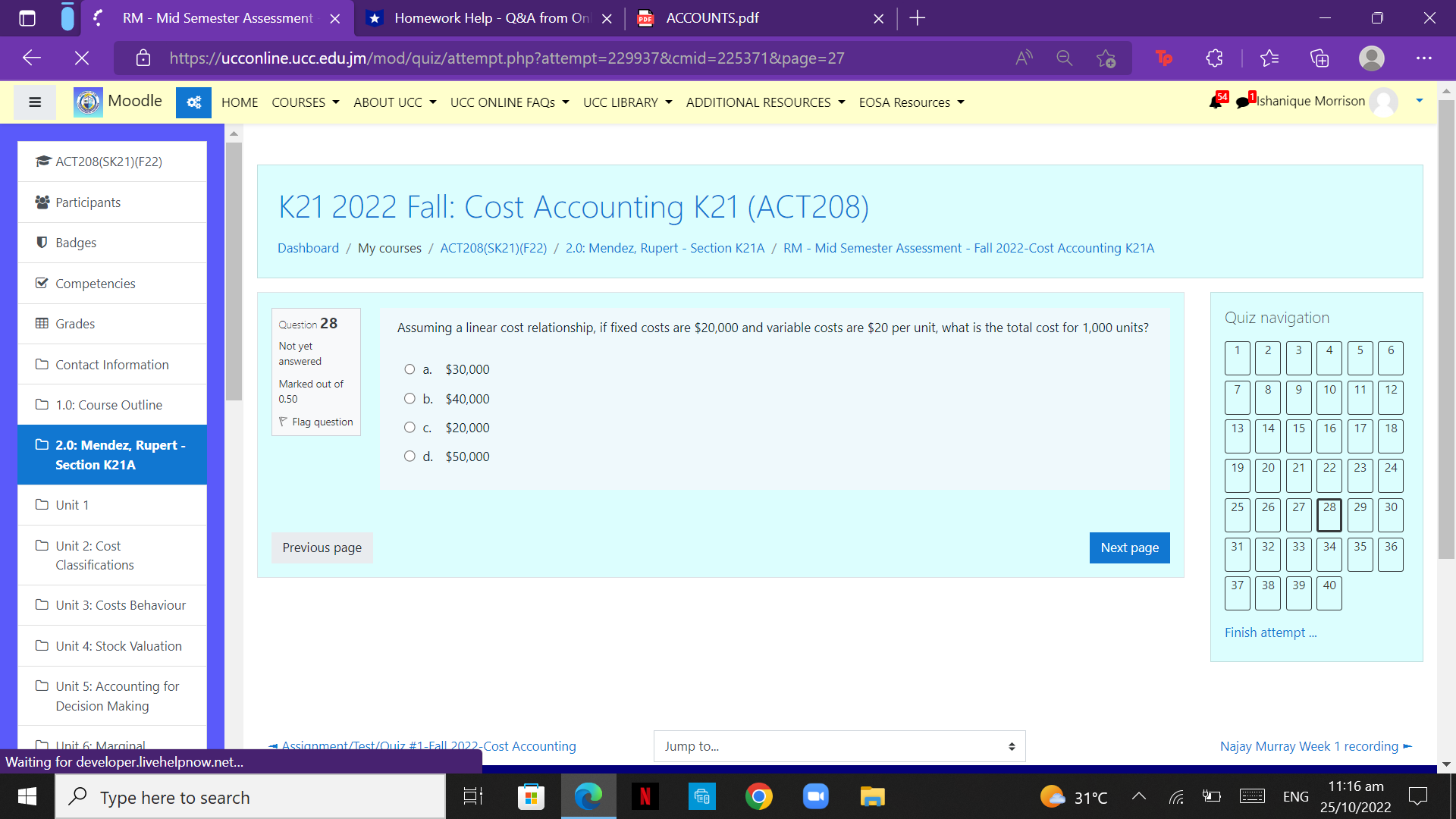The height and width of the screenshot is (819, 1456).
Task: Open messages via the speech bubble icon
Action: tap(1241, 102)
